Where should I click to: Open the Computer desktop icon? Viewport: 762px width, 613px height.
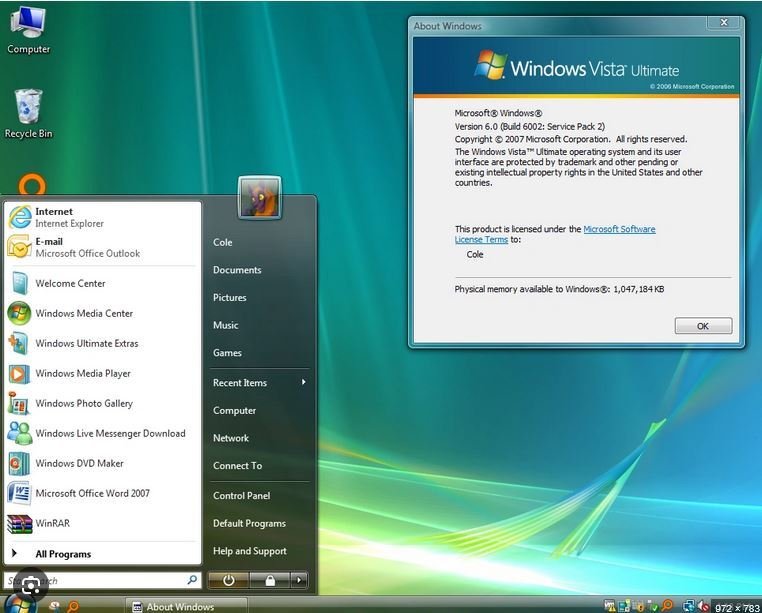point(28,30)
